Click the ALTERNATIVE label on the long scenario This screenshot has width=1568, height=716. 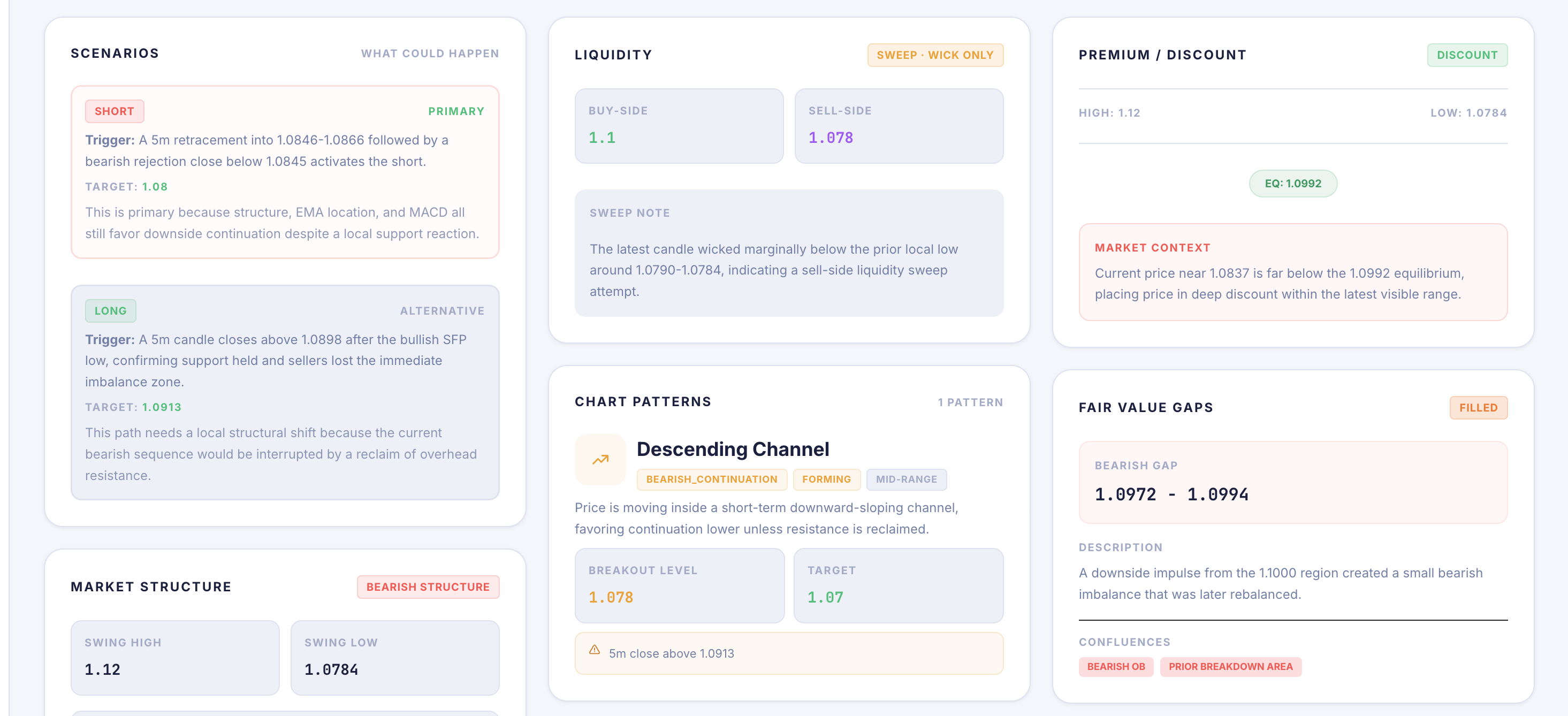[442, 310]
